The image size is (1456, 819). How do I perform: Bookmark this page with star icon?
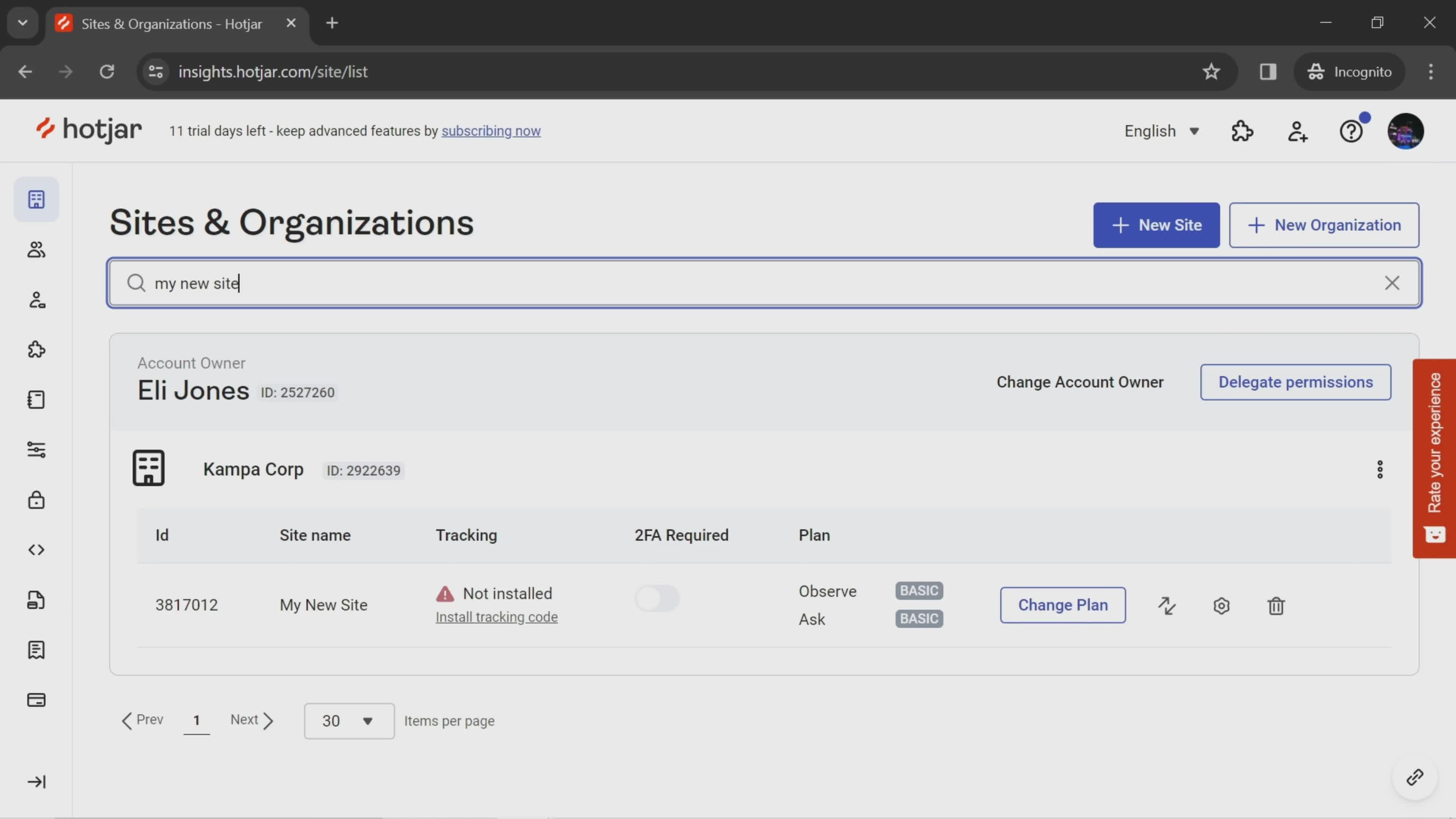[x=1211, y=72]
